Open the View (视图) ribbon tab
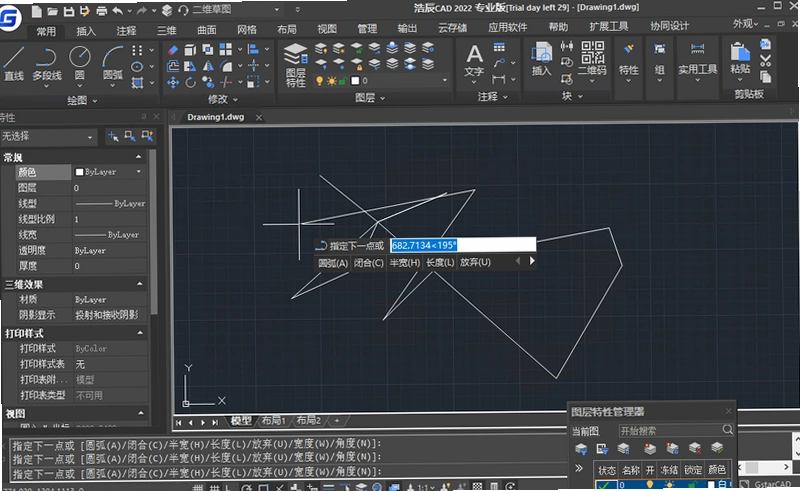 pyautogui.click(x=327, y=29)
